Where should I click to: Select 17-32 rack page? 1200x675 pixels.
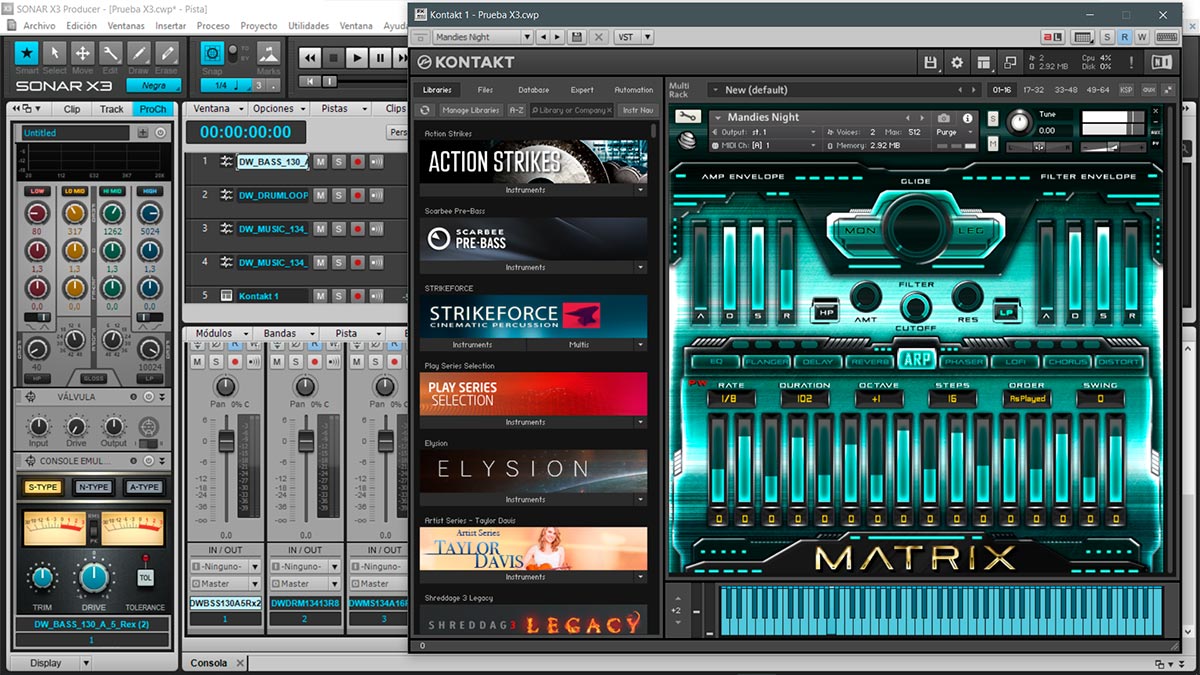[1033, 90]
